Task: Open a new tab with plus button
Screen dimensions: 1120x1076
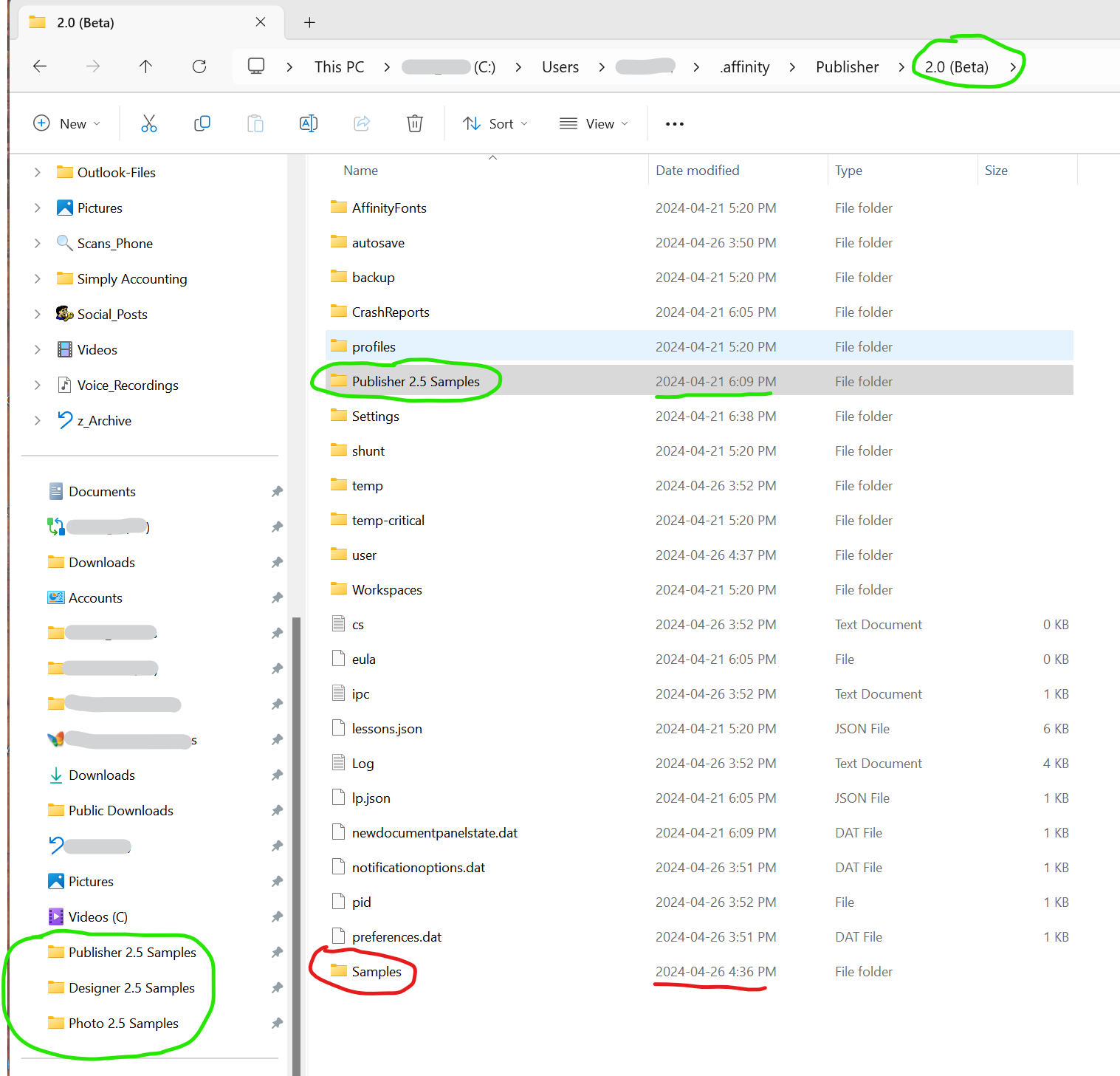Action: [x=309, y=22]
